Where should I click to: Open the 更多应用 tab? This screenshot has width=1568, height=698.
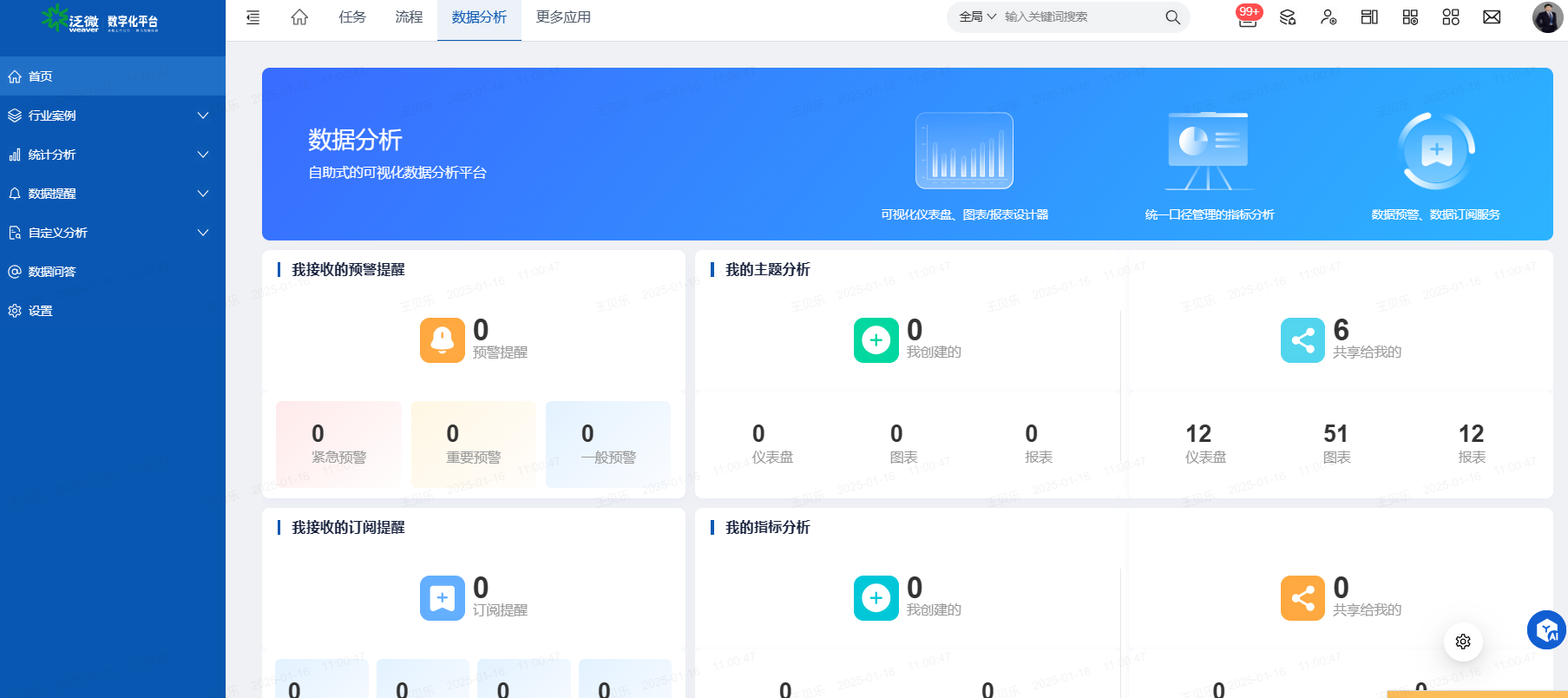(563, 17)
